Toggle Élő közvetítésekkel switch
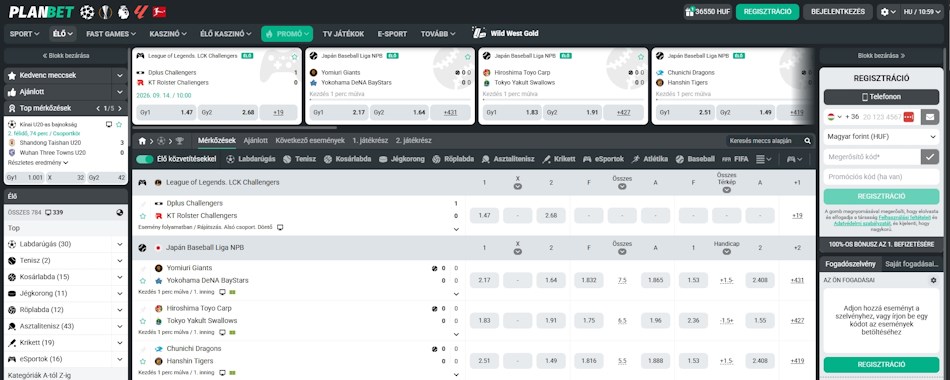The image size is (950, 380). (x=145, y=159)
